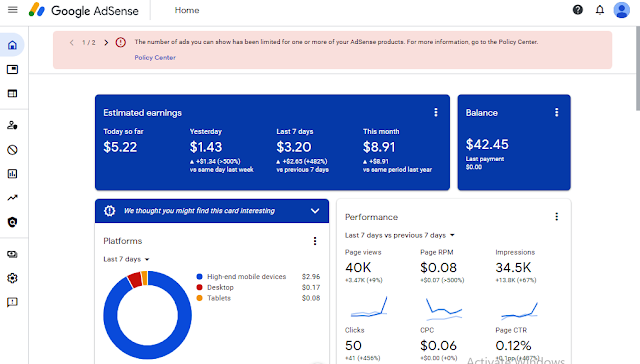Viewport: 640px width, 364px height.
Task: Click the red Desktop legend swatch
Action: 199,287
